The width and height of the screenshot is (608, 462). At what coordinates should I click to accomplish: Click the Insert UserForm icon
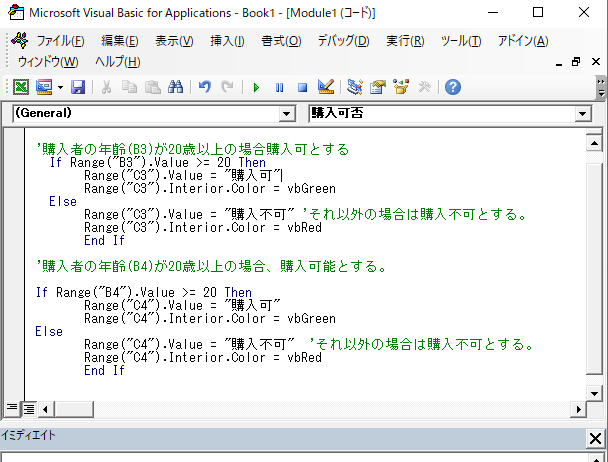(44, 87)
